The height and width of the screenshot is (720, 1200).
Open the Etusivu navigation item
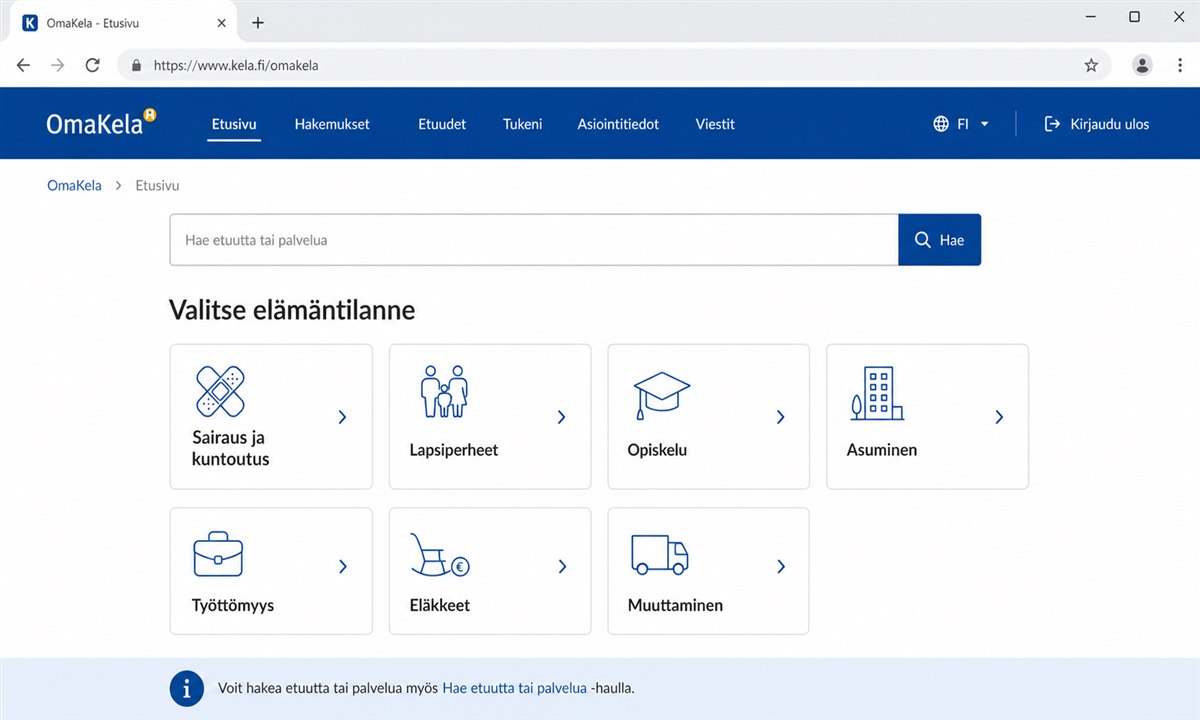tap(234, 124)
